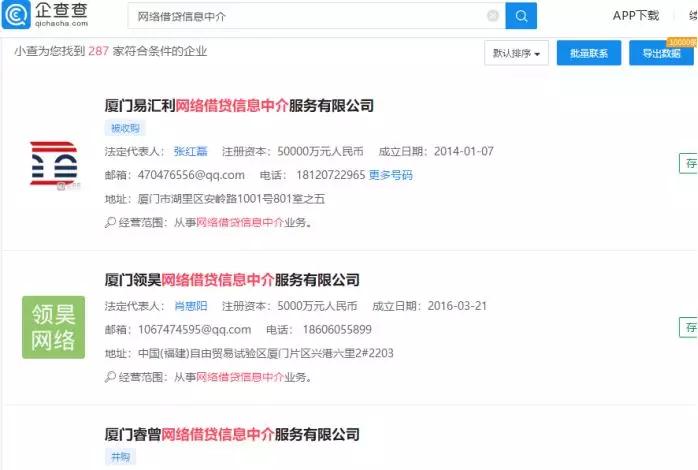
Task: Click 50000万元人民币 registered capital text
Action: click(x=320, y=152)
